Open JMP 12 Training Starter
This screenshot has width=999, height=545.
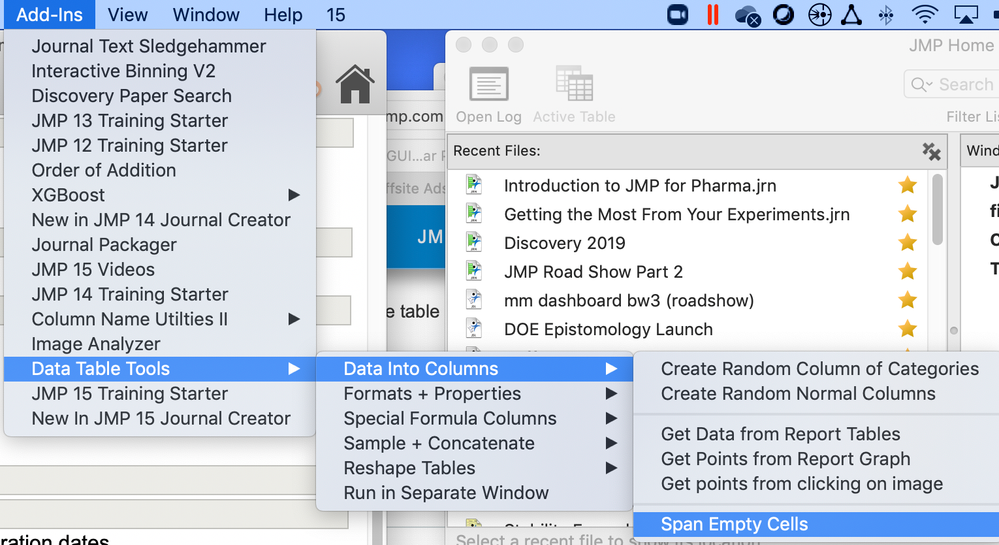click(160, 146)
